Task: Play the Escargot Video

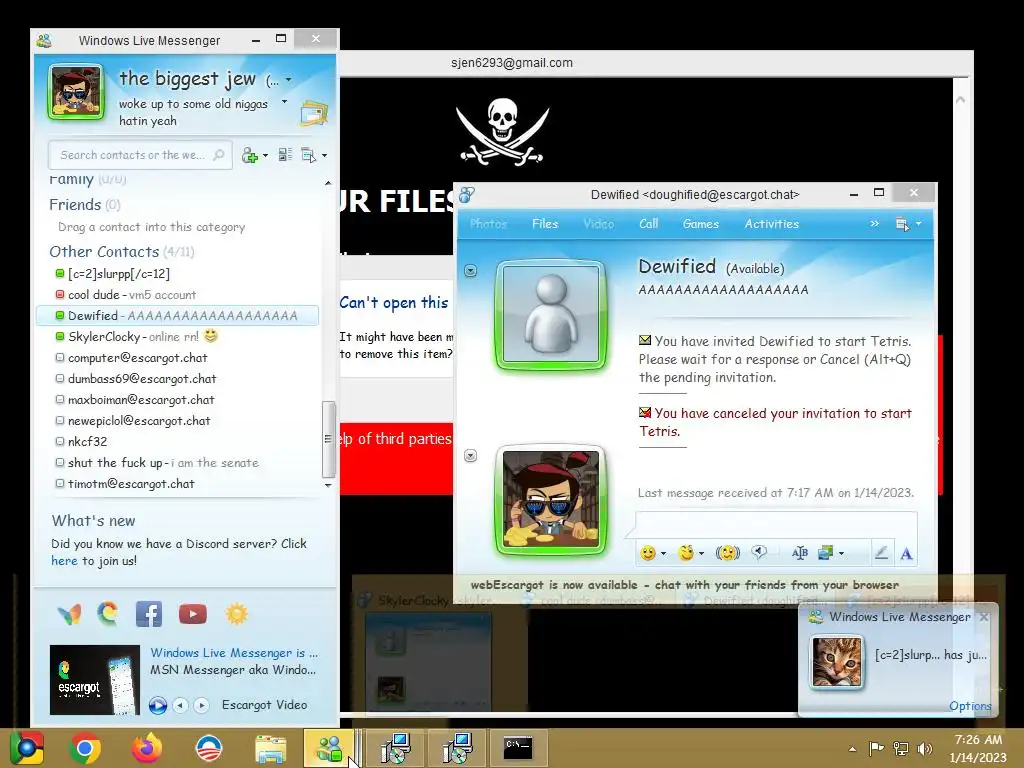Action: click(157, 705)
